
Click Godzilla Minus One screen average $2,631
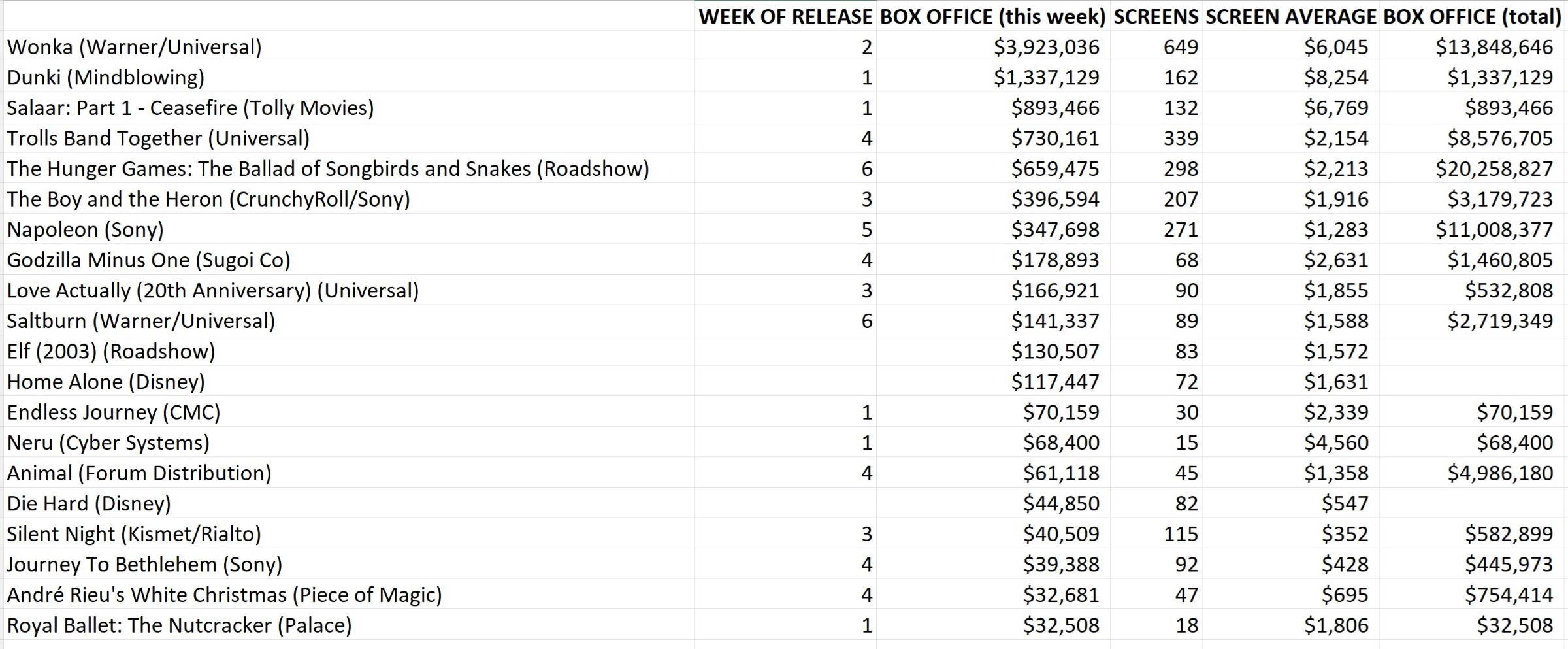pyautogui.click(x=1335, y=260)
